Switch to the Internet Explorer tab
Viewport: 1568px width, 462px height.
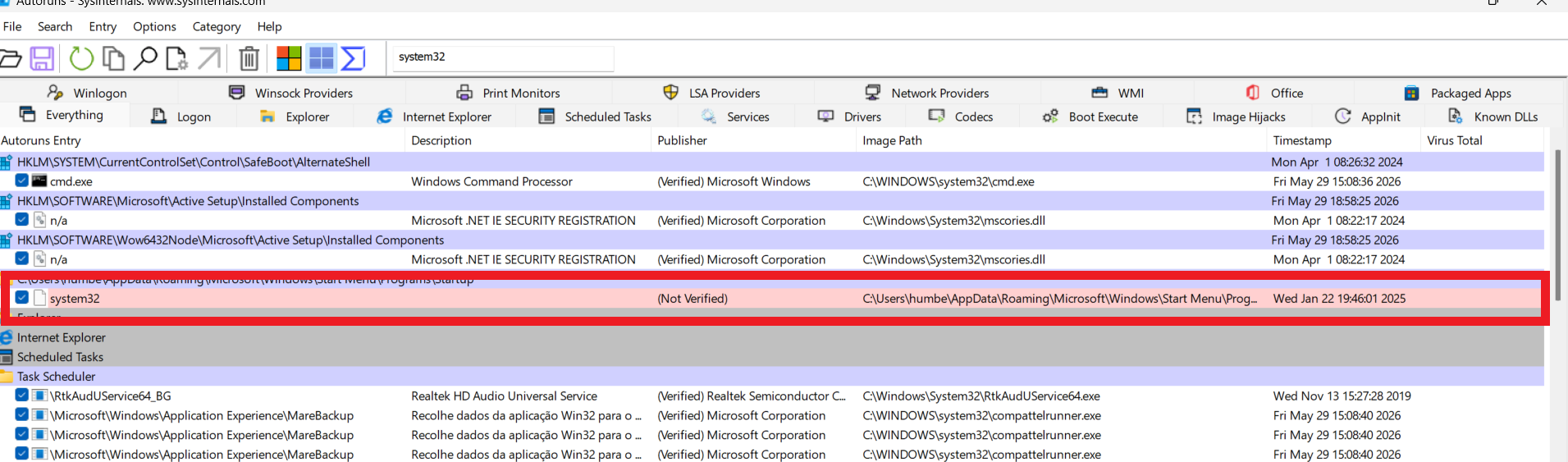pyautogui.click(x=435, y=117)
